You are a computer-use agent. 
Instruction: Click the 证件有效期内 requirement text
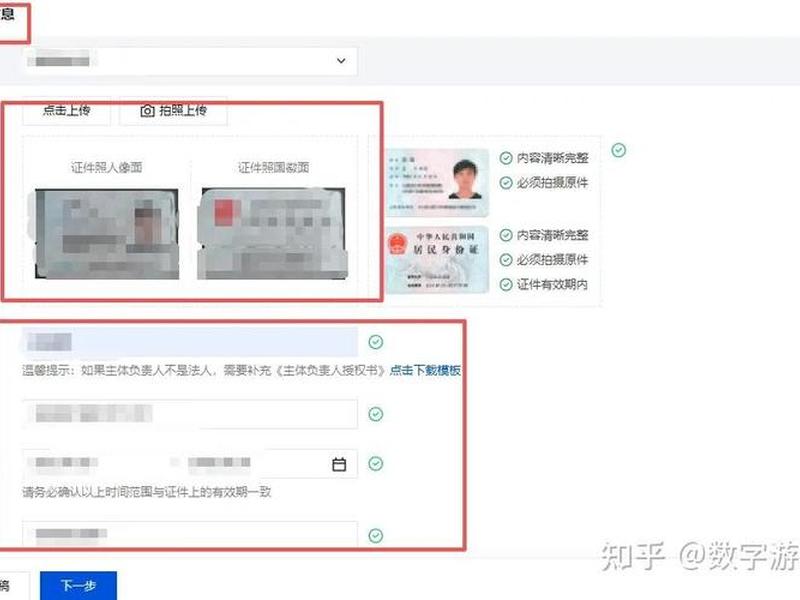coord(553,284)
